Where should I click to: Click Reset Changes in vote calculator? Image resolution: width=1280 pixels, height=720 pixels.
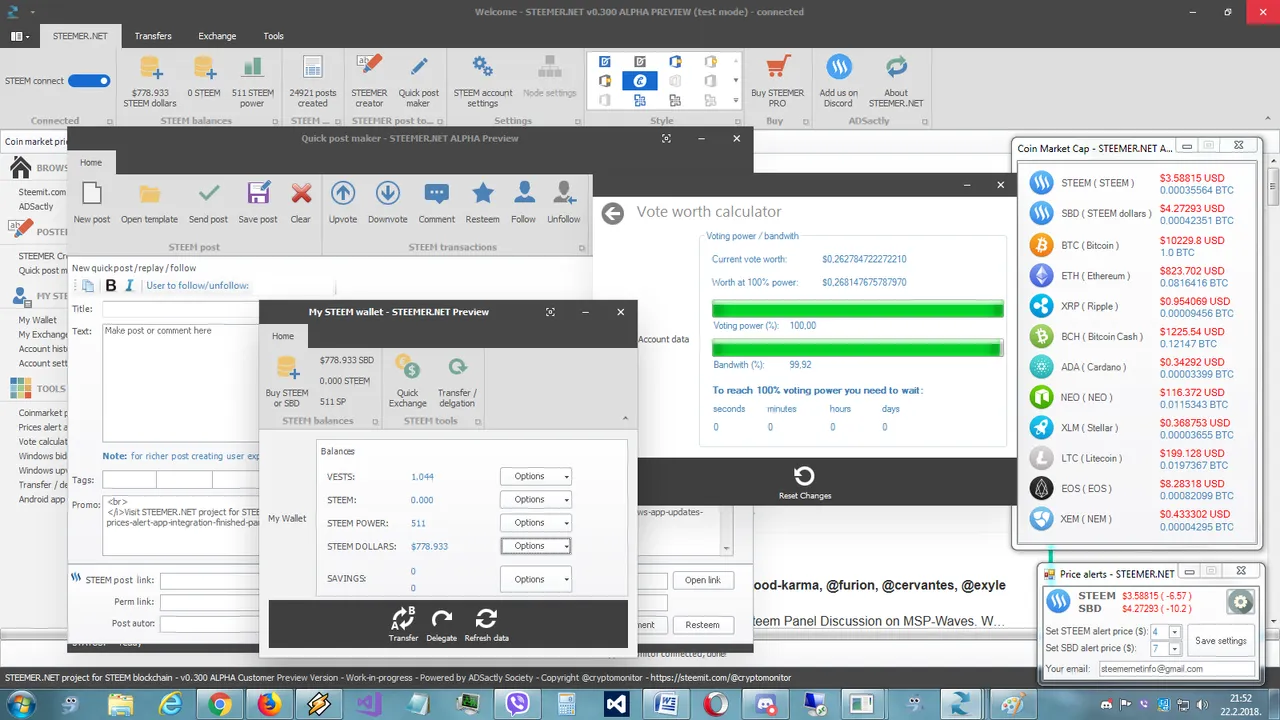[x=804, y=483]
